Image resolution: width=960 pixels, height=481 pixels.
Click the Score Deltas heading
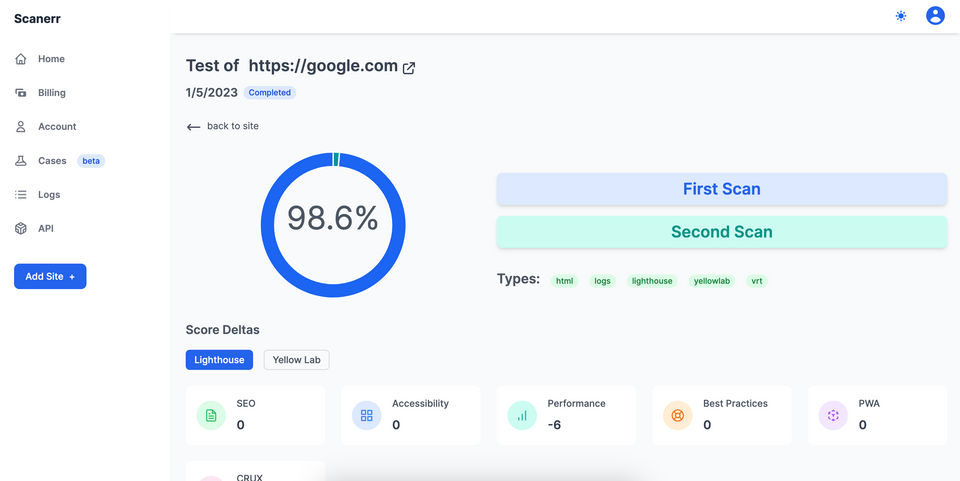[x=223, y=330]
